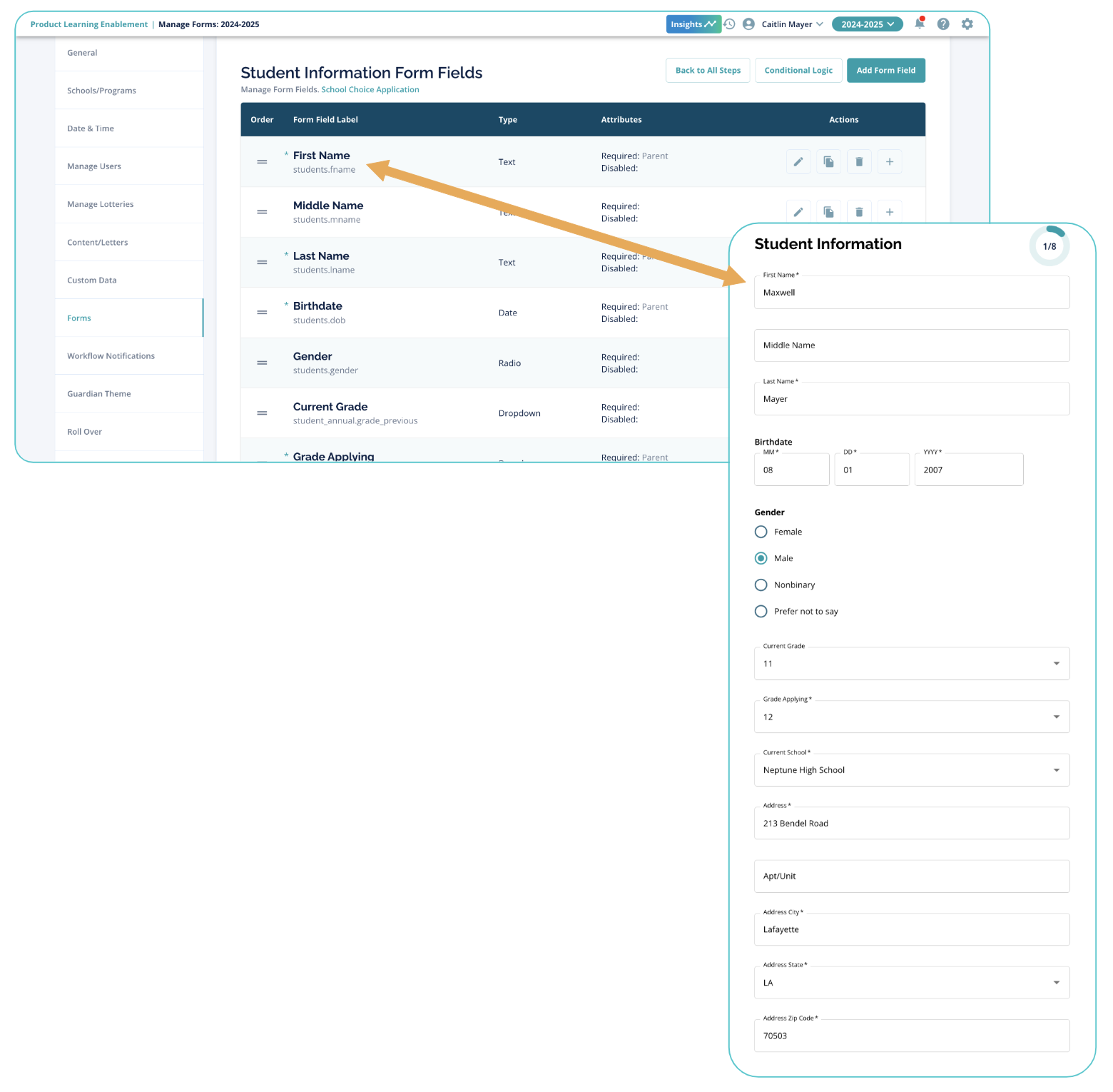Open Workflow Notifications in the sidebar
1113x1092 pixels.
point(111,356)
